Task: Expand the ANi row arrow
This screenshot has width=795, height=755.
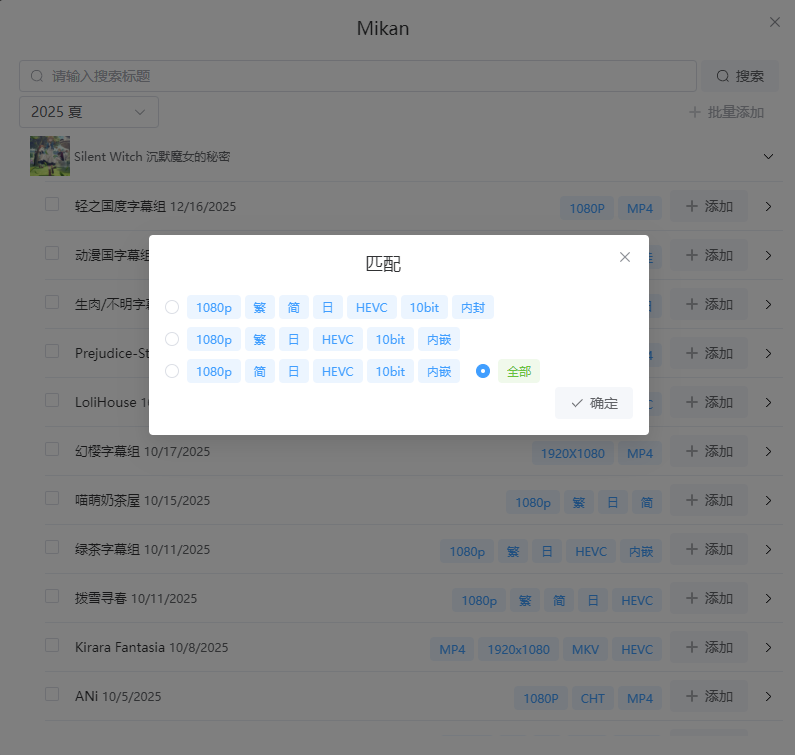Action: 768,696
